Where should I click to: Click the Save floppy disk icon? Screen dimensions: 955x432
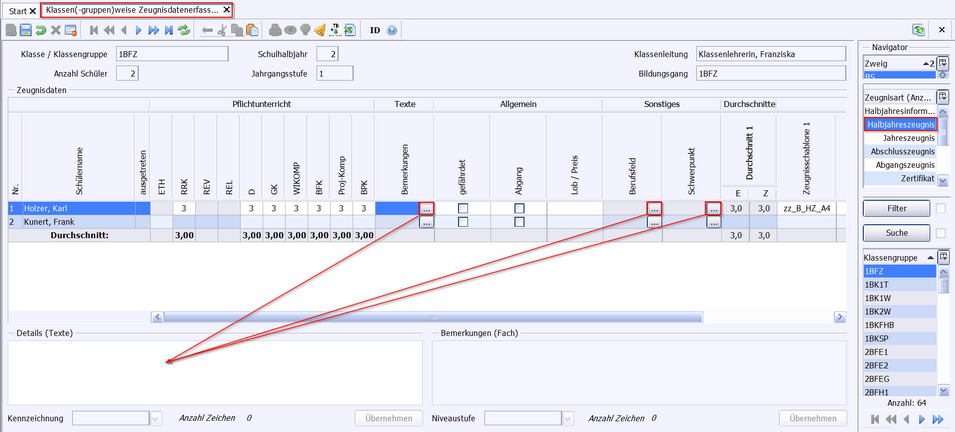[26, 30]
